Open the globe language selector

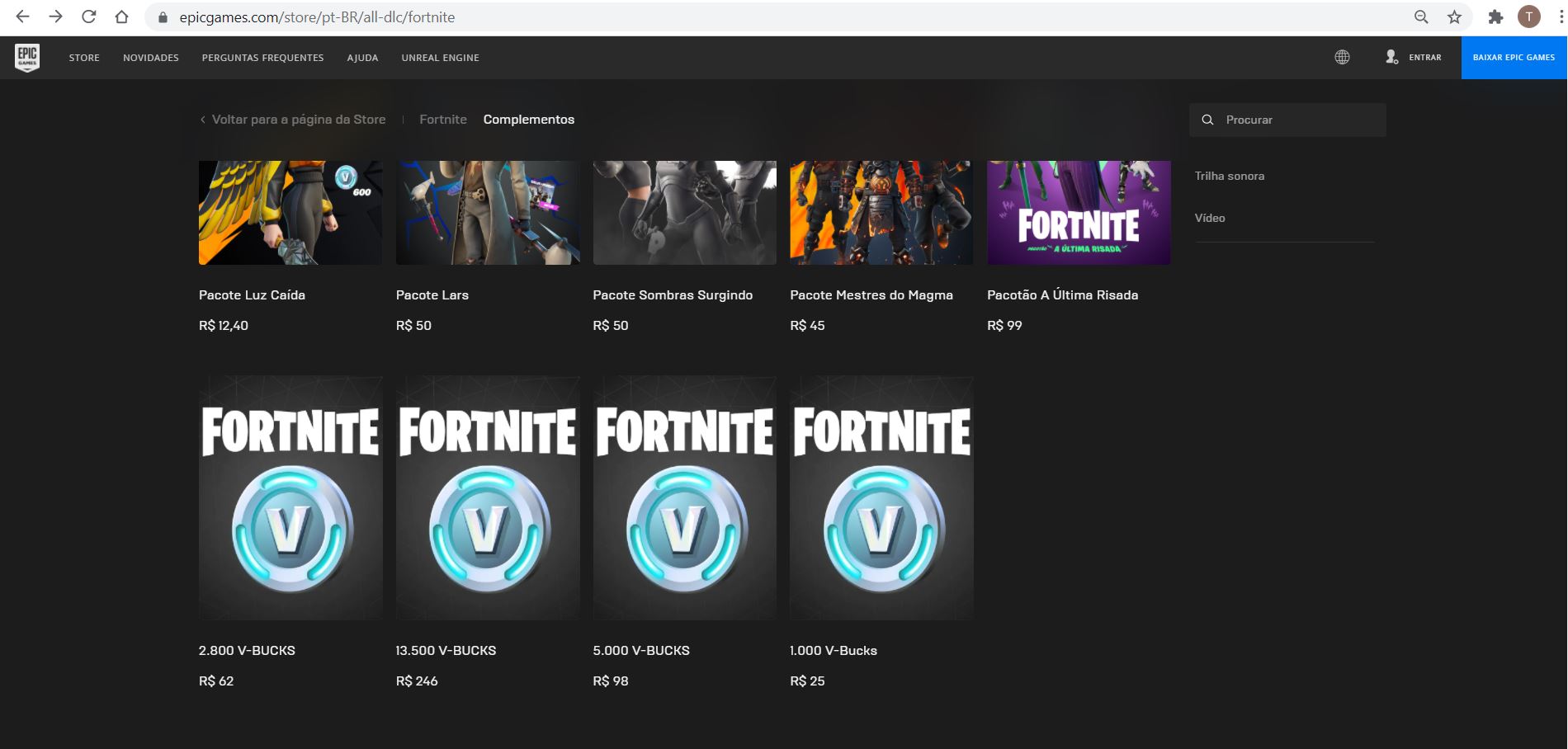coord(1342,57)
